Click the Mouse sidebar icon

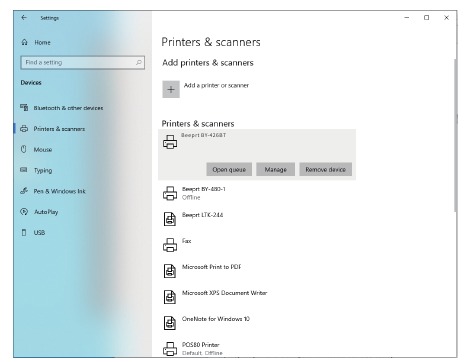24,149
